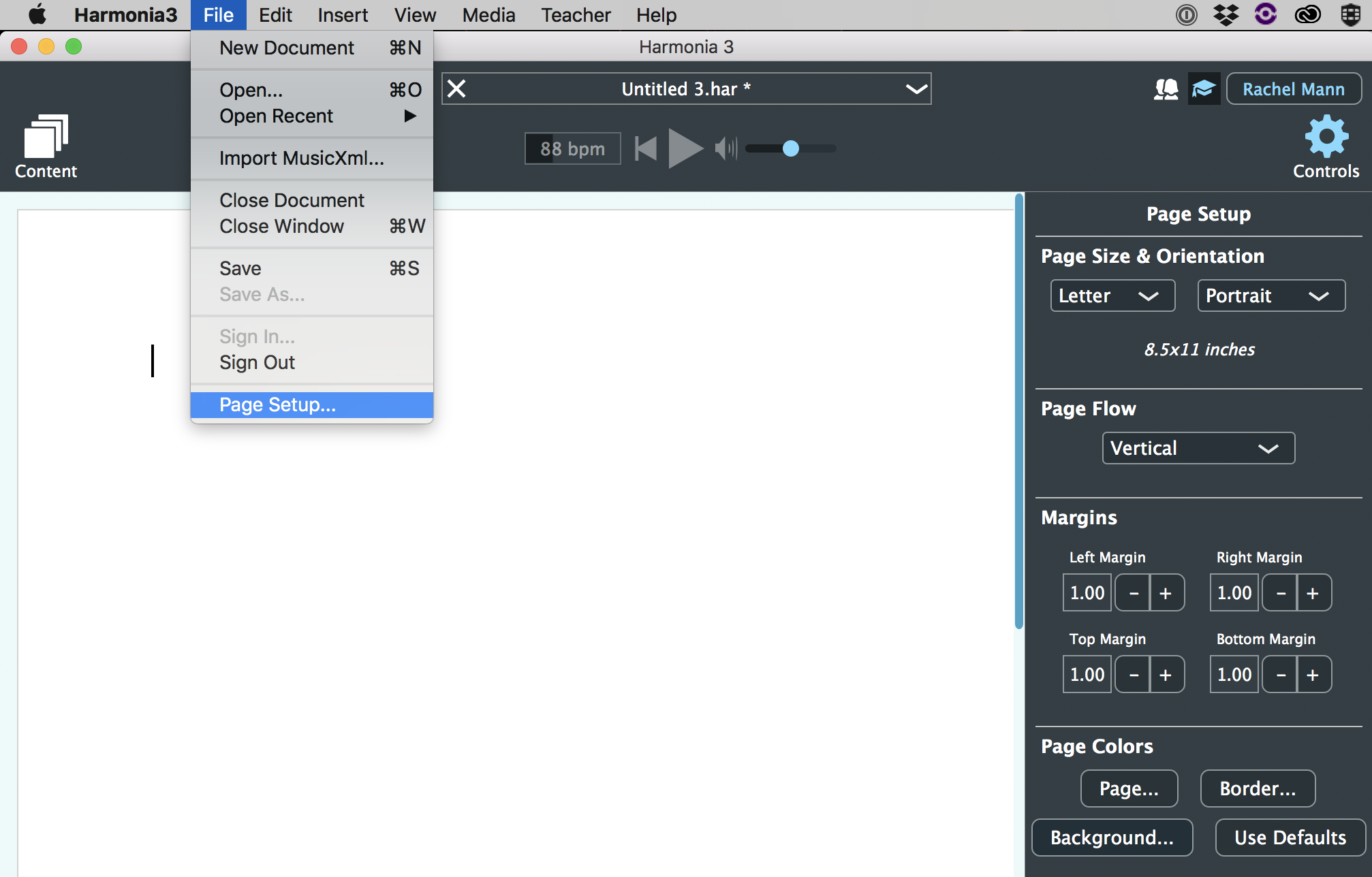Click the document vertical scrollbar
The width and height of the screenshot is (1372, 877).
(x=1019, y=411)
